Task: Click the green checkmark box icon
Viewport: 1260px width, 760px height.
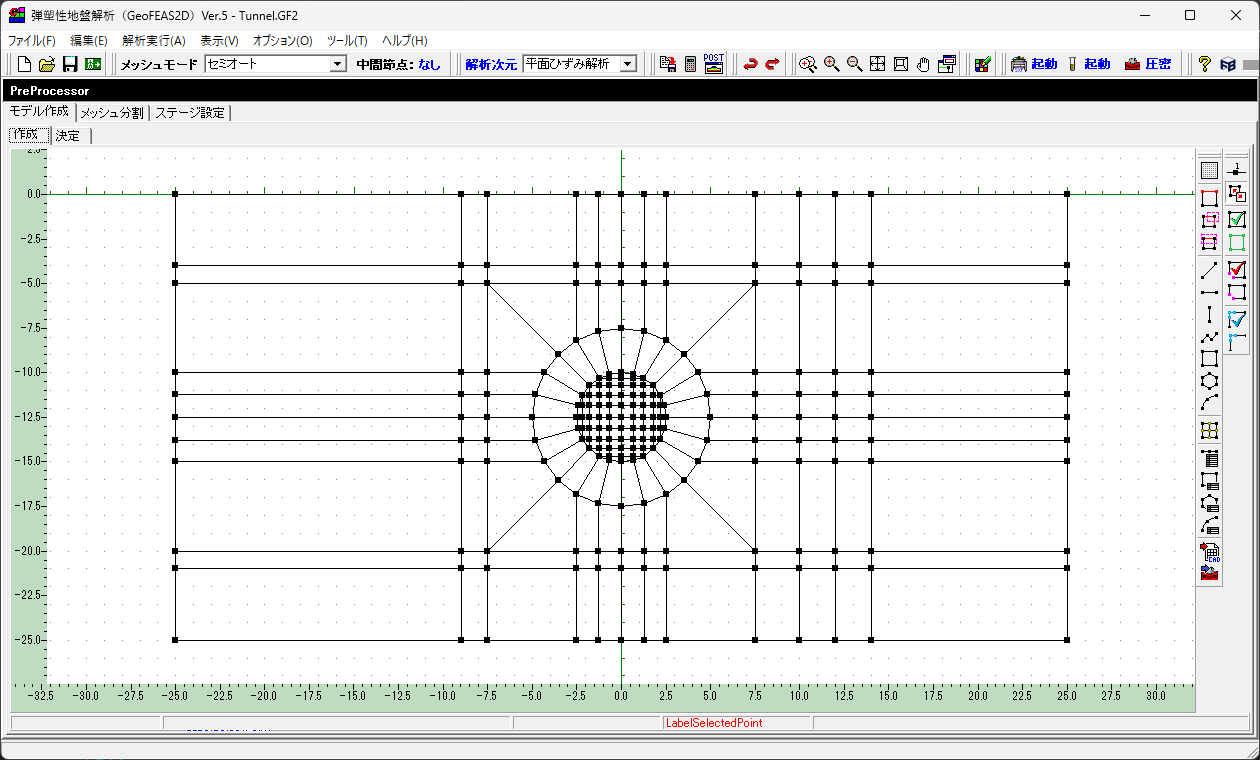Action: [1237, 220]
